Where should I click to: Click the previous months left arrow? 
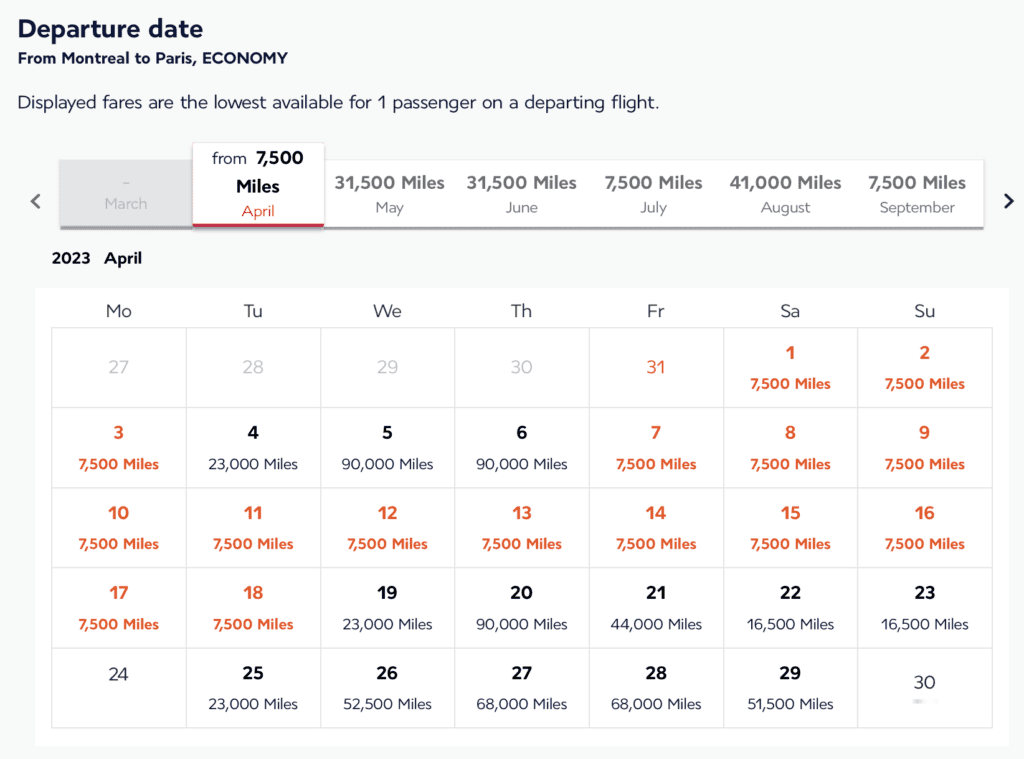[x=36, y=201]
